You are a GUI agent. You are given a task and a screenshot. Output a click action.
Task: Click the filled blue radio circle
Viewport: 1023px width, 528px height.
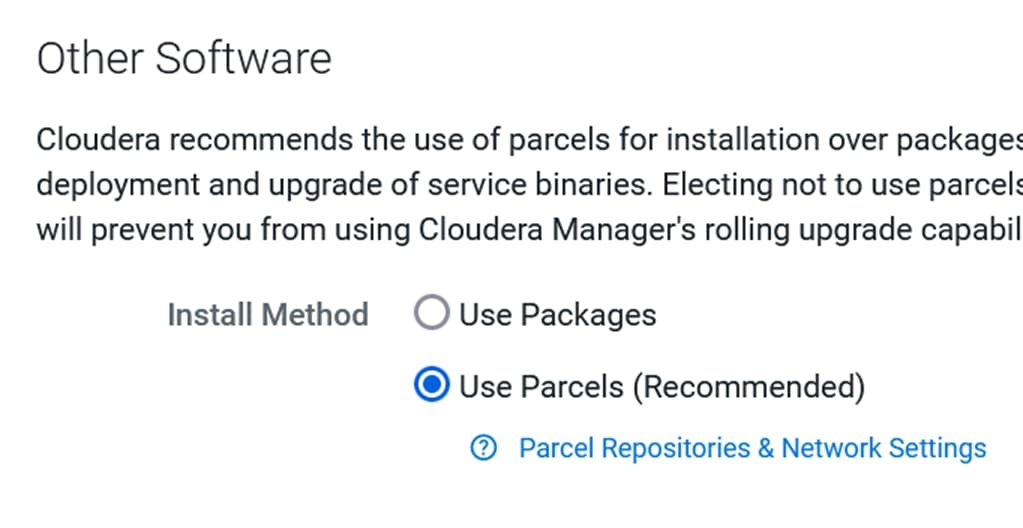coord(432,384)
